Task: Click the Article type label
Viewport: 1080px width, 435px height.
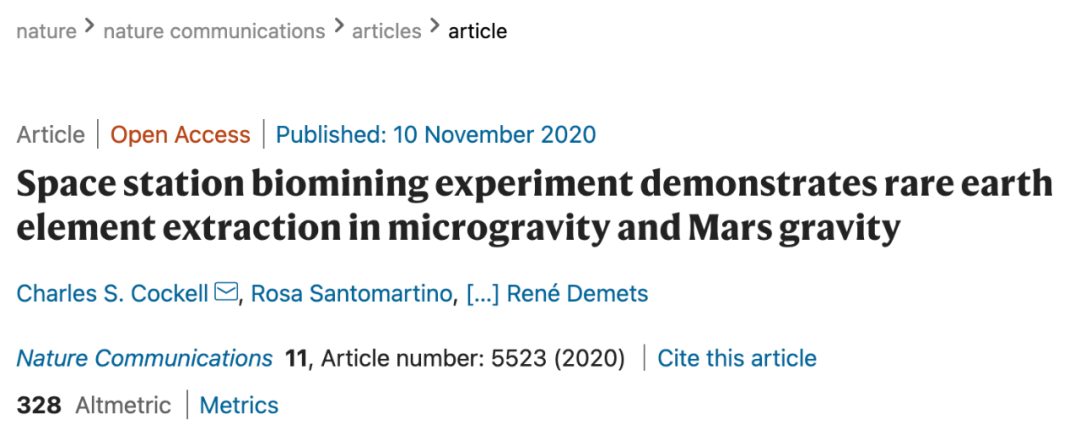Action: (x=50, y=135)
